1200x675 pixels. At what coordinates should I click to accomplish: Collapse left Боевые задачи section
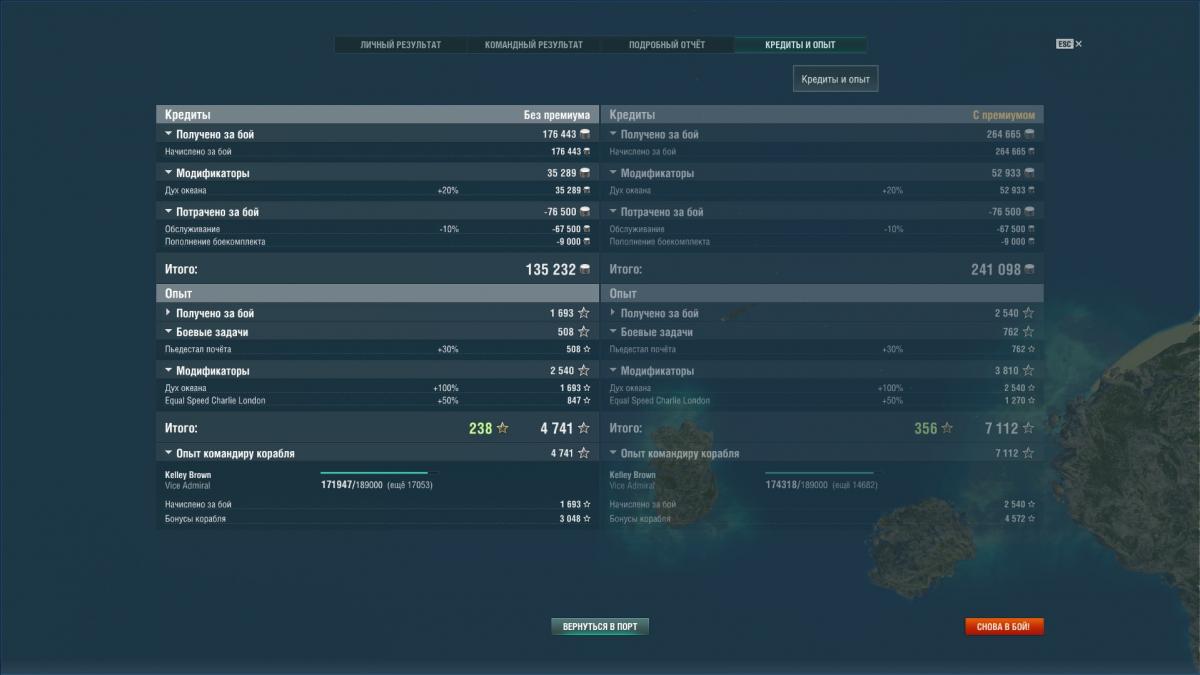[x=169, y=332]
